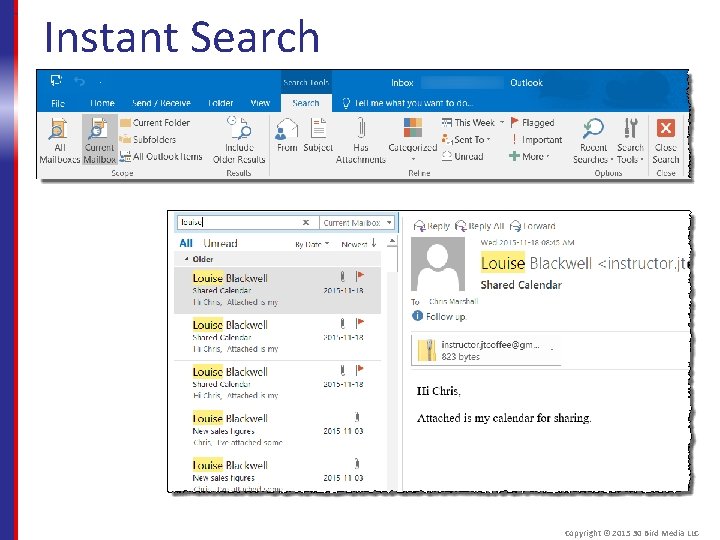The height and width of the screenshot is (540, 720).
Task: Switch to the Home tab
Action: coord(102,103)
